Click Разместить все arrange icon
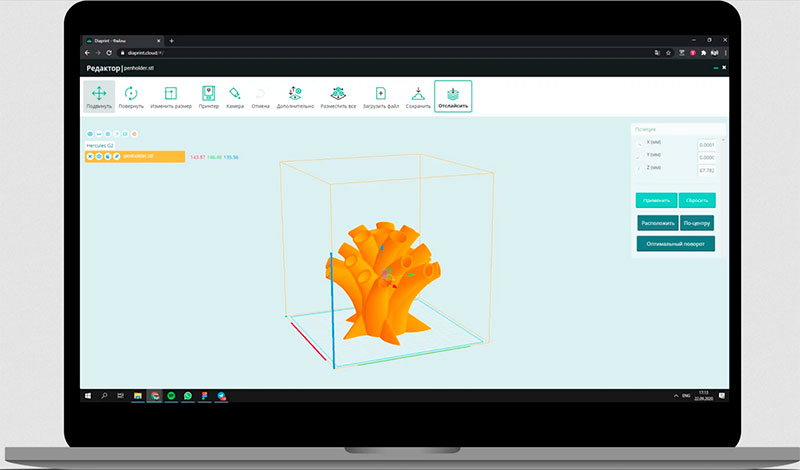Screen dimensions: 800x470 tap(338, 96)
